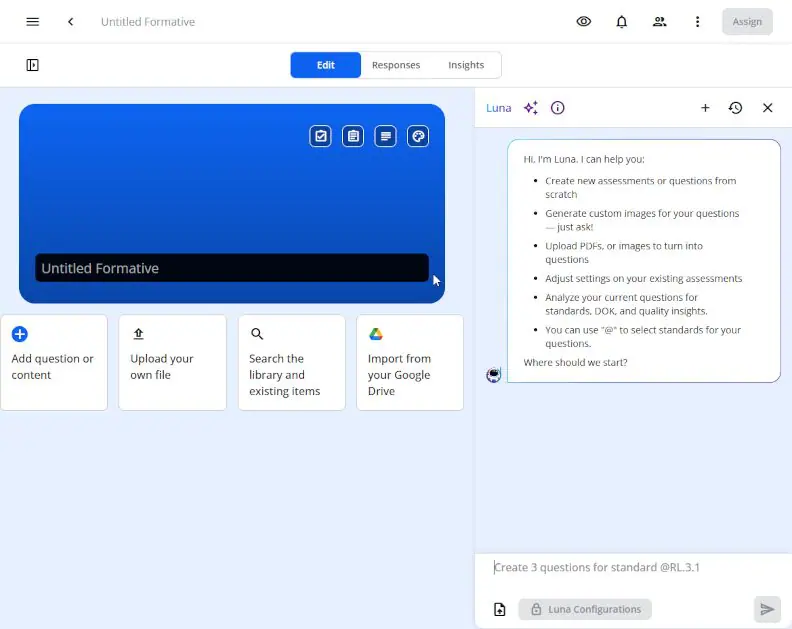The image size is (792, 629).
Task: Go back using the back arrow
Action: 71,22
